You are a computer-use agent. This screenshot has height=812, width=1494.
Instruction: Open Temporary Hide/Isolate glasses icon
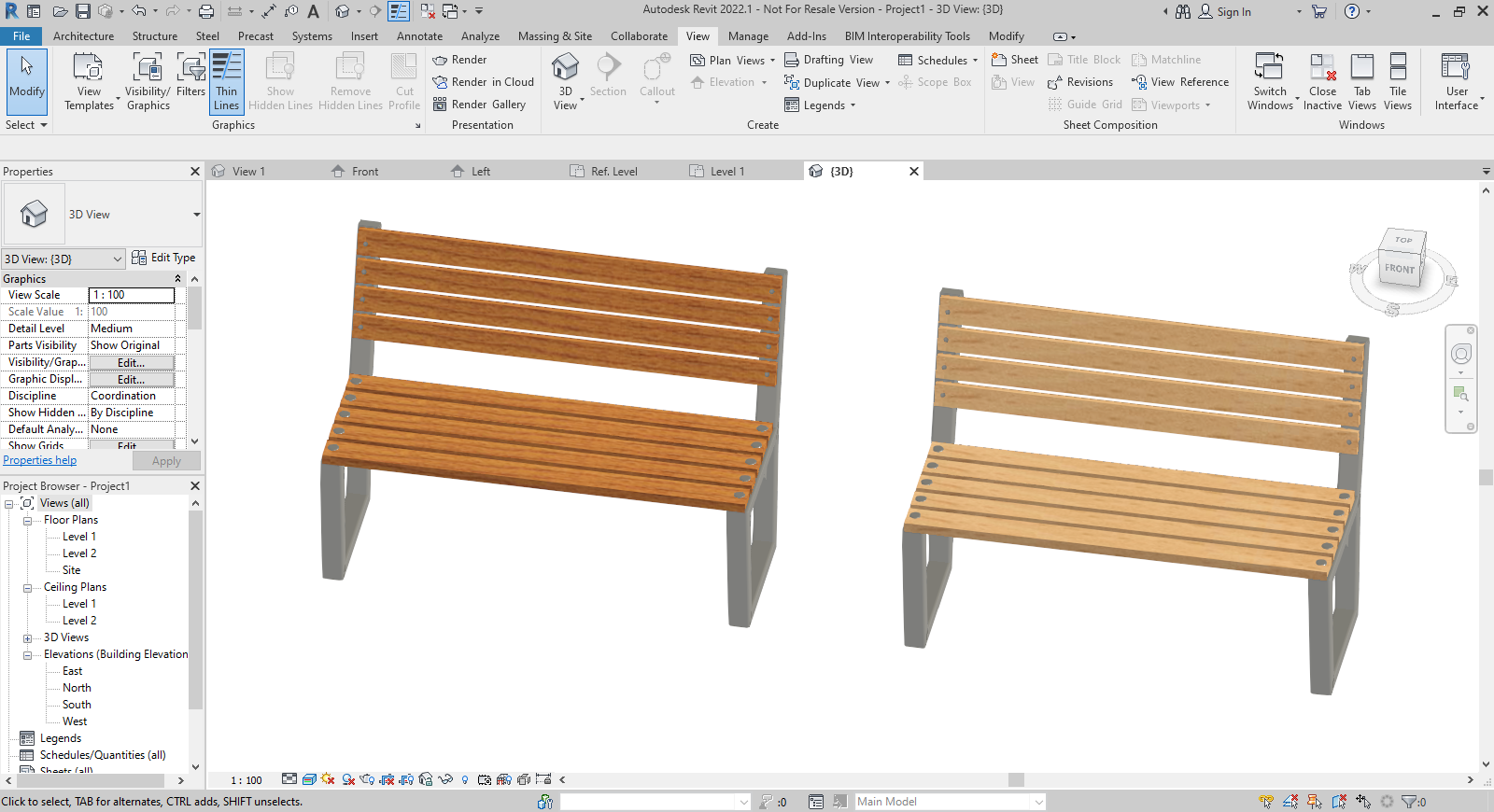[445, 779]
